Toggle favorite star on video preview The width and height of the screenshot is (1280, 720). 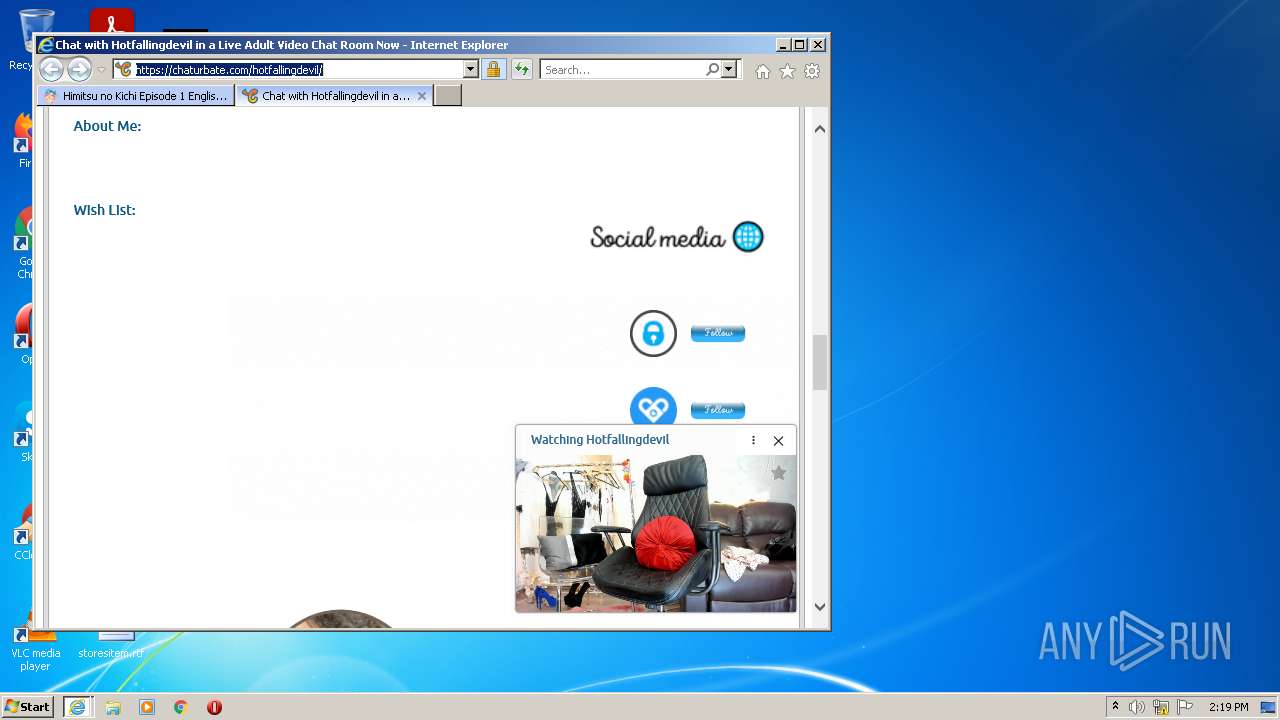(x=778, y=473)
